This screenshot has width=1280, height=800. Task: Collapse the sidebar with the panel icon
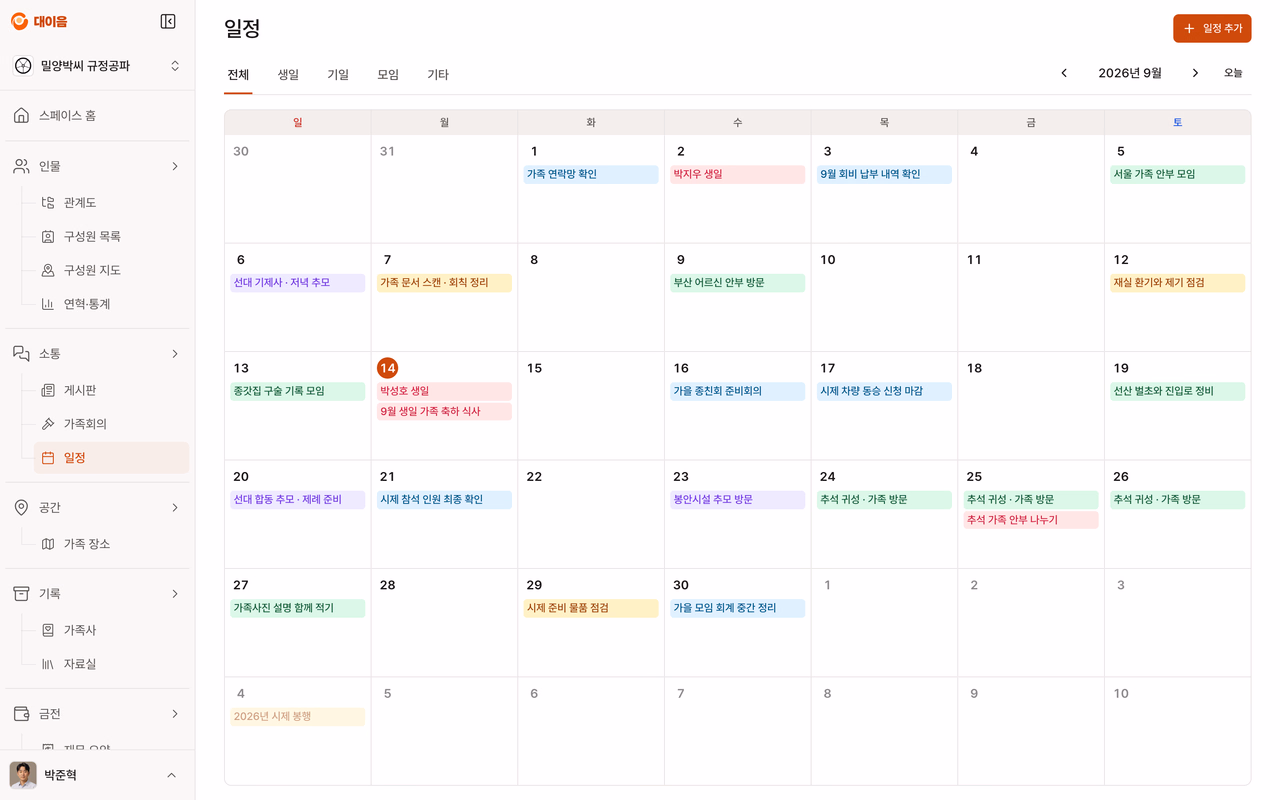(x=168, y=22)
